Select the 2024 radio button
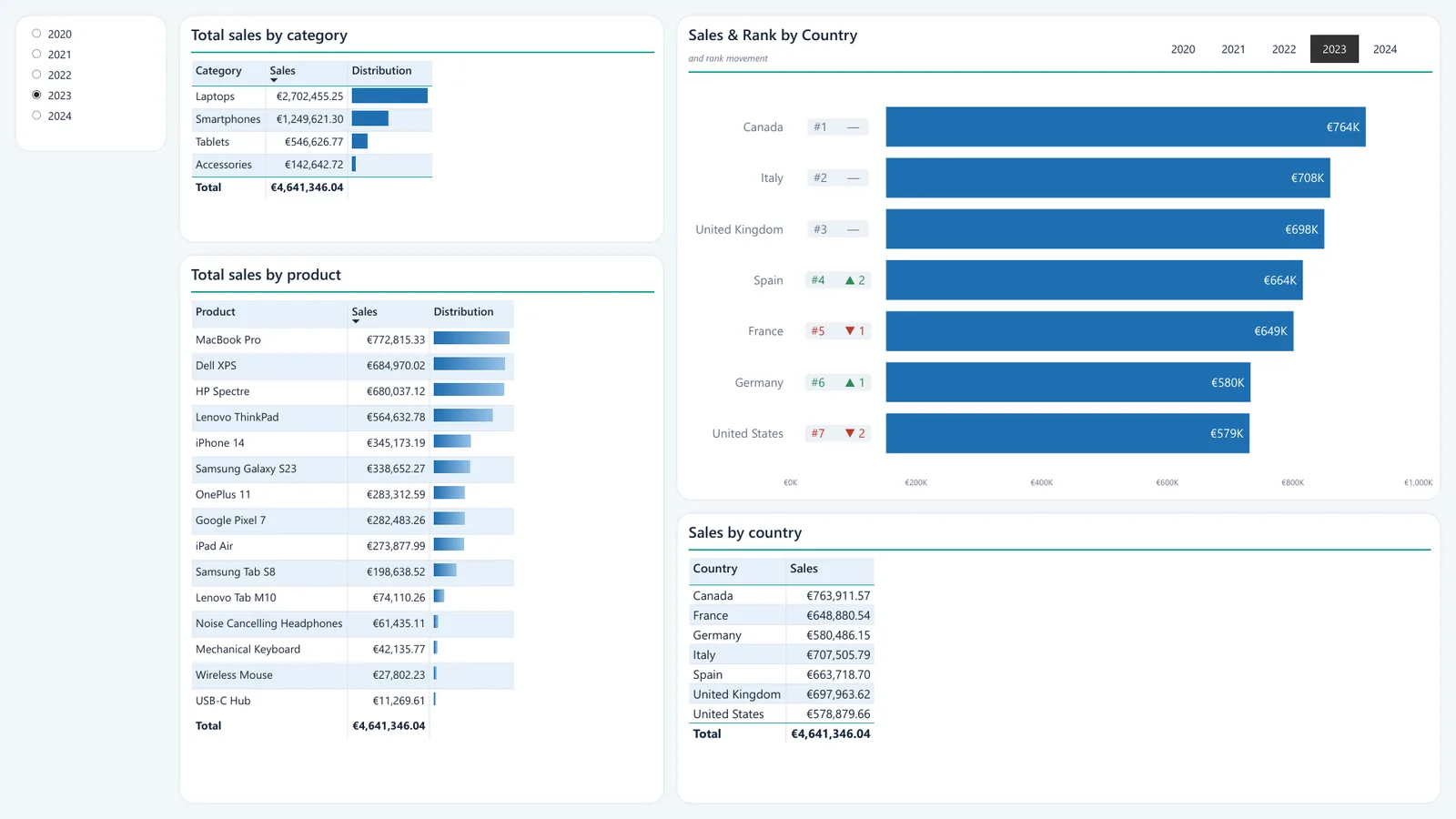 tap(36, 116)
